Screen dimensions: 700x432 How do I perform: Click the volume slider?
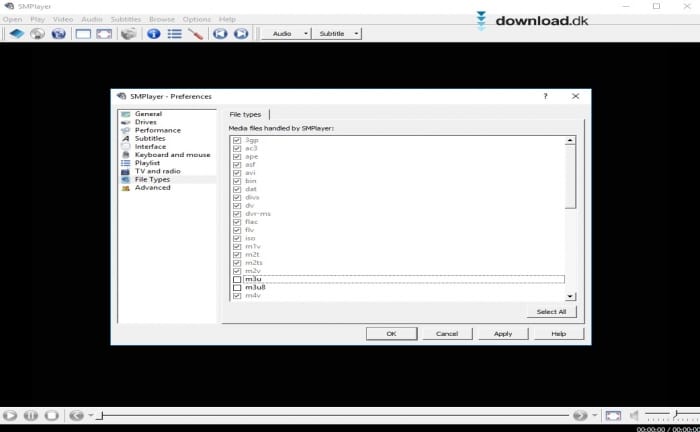point(671,415)
